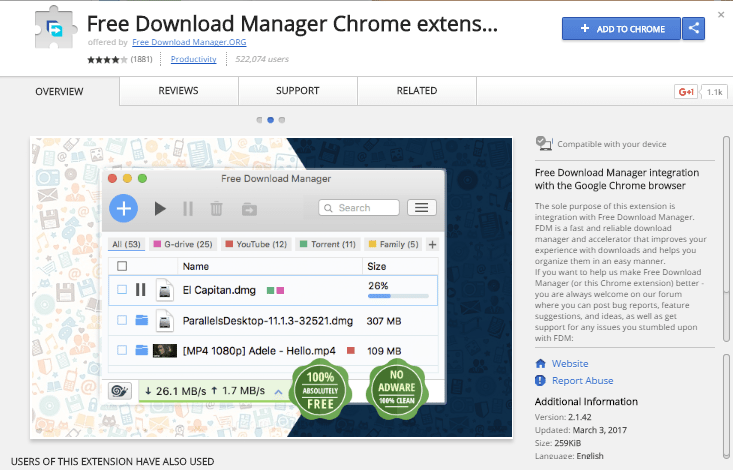Screen dimensions: 733x470
Task: Open the hamburger menu in FDM window
Action: pos(422,208)
